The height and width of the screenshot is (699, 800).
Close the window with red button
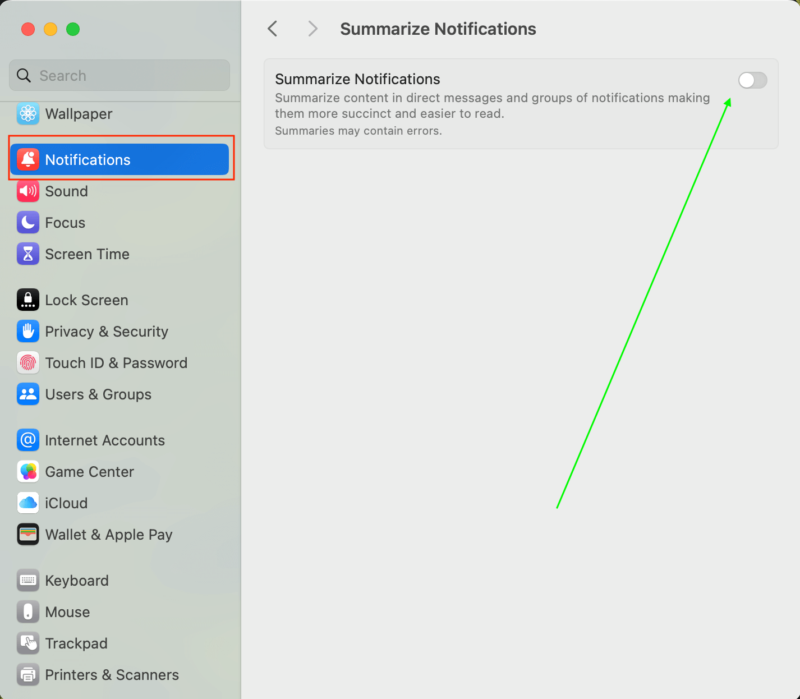point(28,29)
